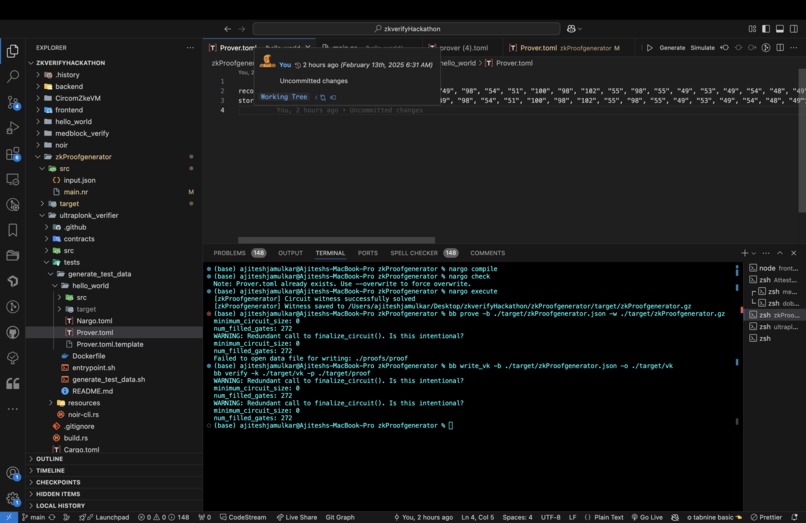Click Simulate button in editor toolbar
Viewport: 806px width, 523px height.
pyautogui.click(x=702, y=47)
